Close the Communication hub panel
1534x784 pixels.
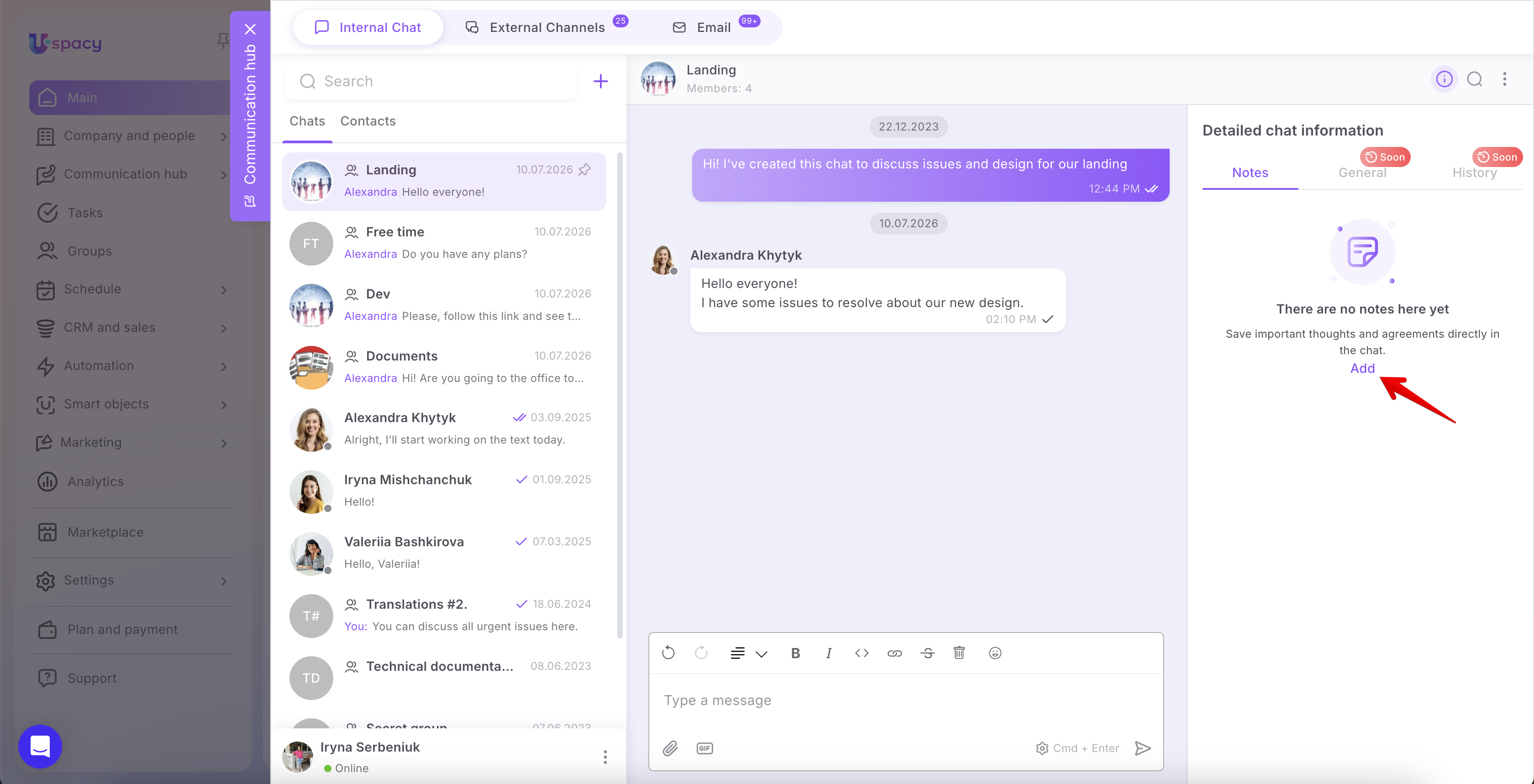coord(250,29)
